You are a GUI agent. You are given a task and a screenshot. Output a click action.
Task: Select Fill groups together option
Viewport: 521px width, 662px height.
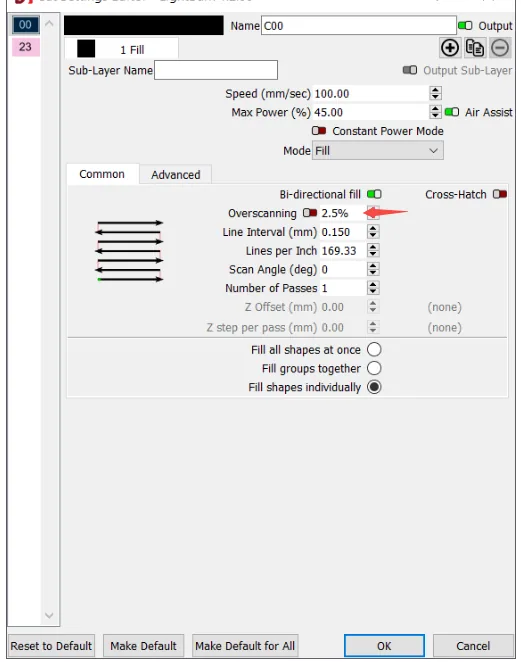pyautogui.click(x=374, y=368)
